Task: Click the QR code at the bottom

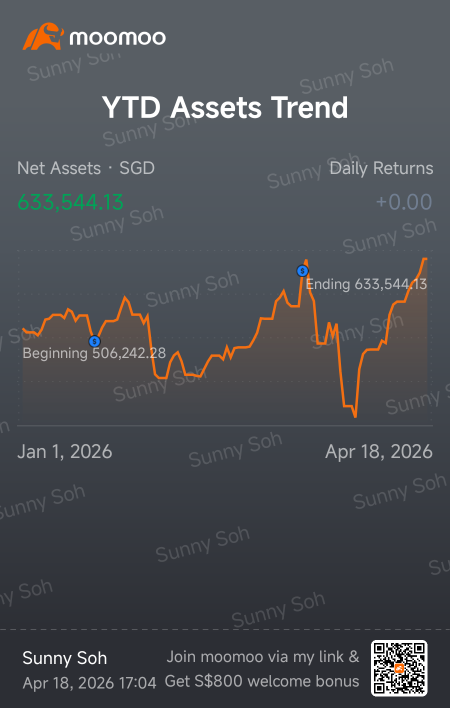Action: point(399,668)
